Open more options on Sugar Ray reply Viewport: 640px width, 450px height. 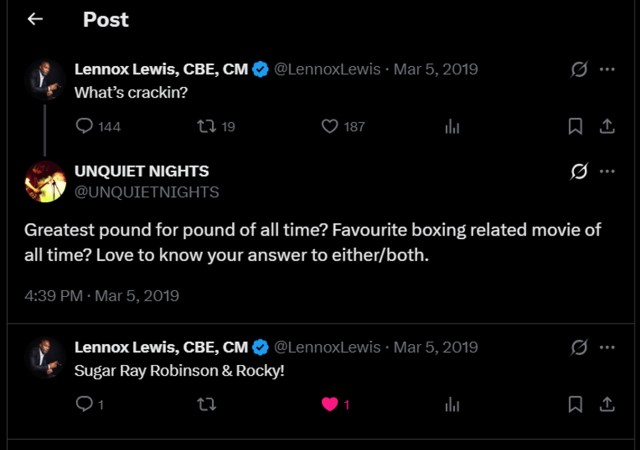coord(607,347)
